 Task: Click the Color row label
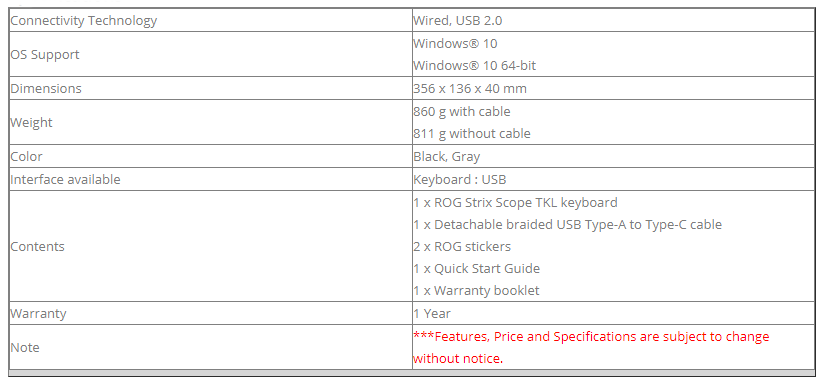click(26, 156)
